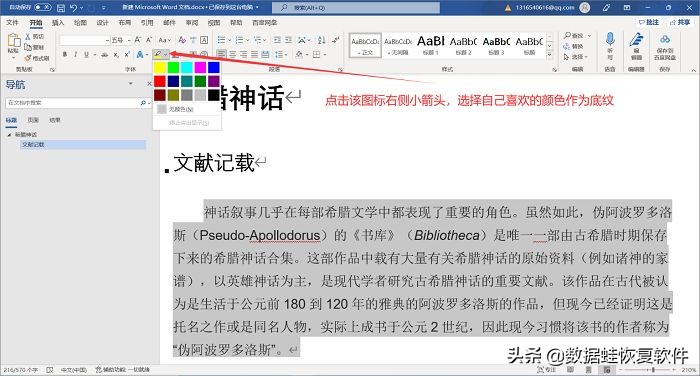Click the Grow Font icon

[138, 40]
